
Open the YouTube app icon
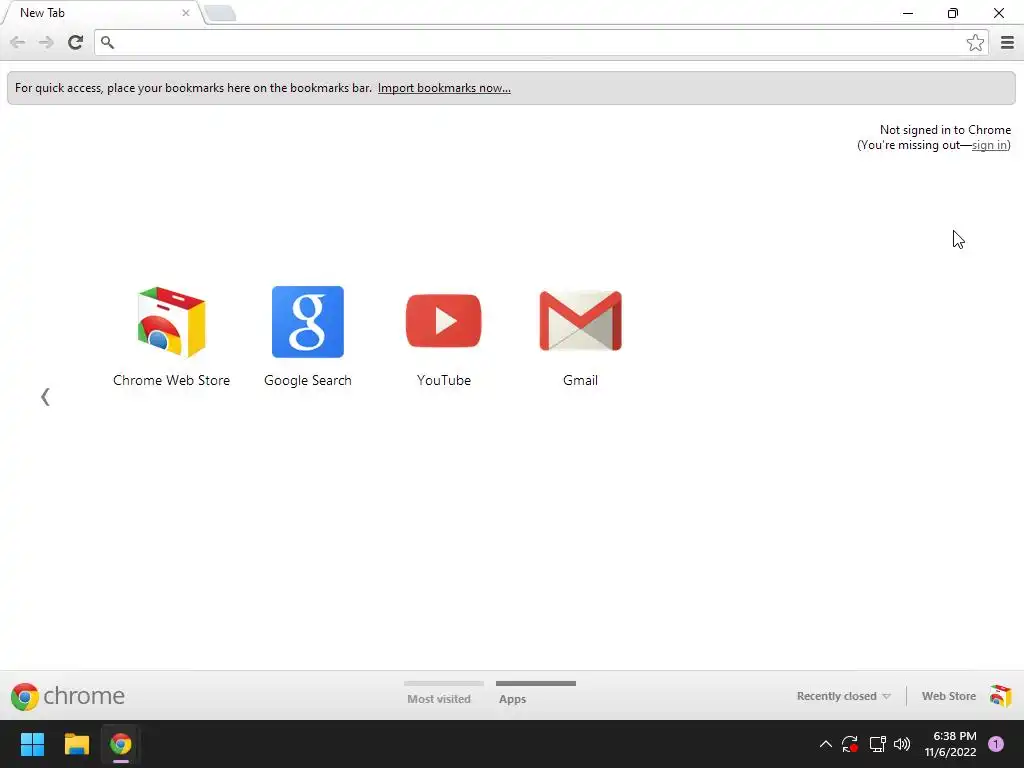[443, 321]
